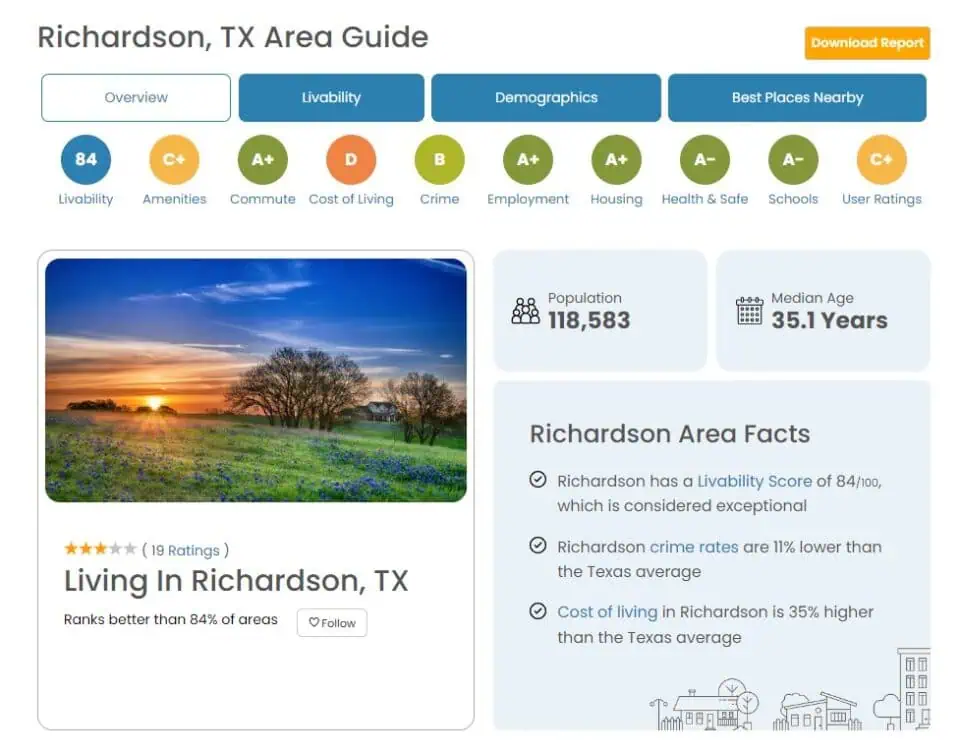The height and width of the screenshot is (753, 960).
Task: Click the Livability Score link in Area Facts
Action: (754, 481)
